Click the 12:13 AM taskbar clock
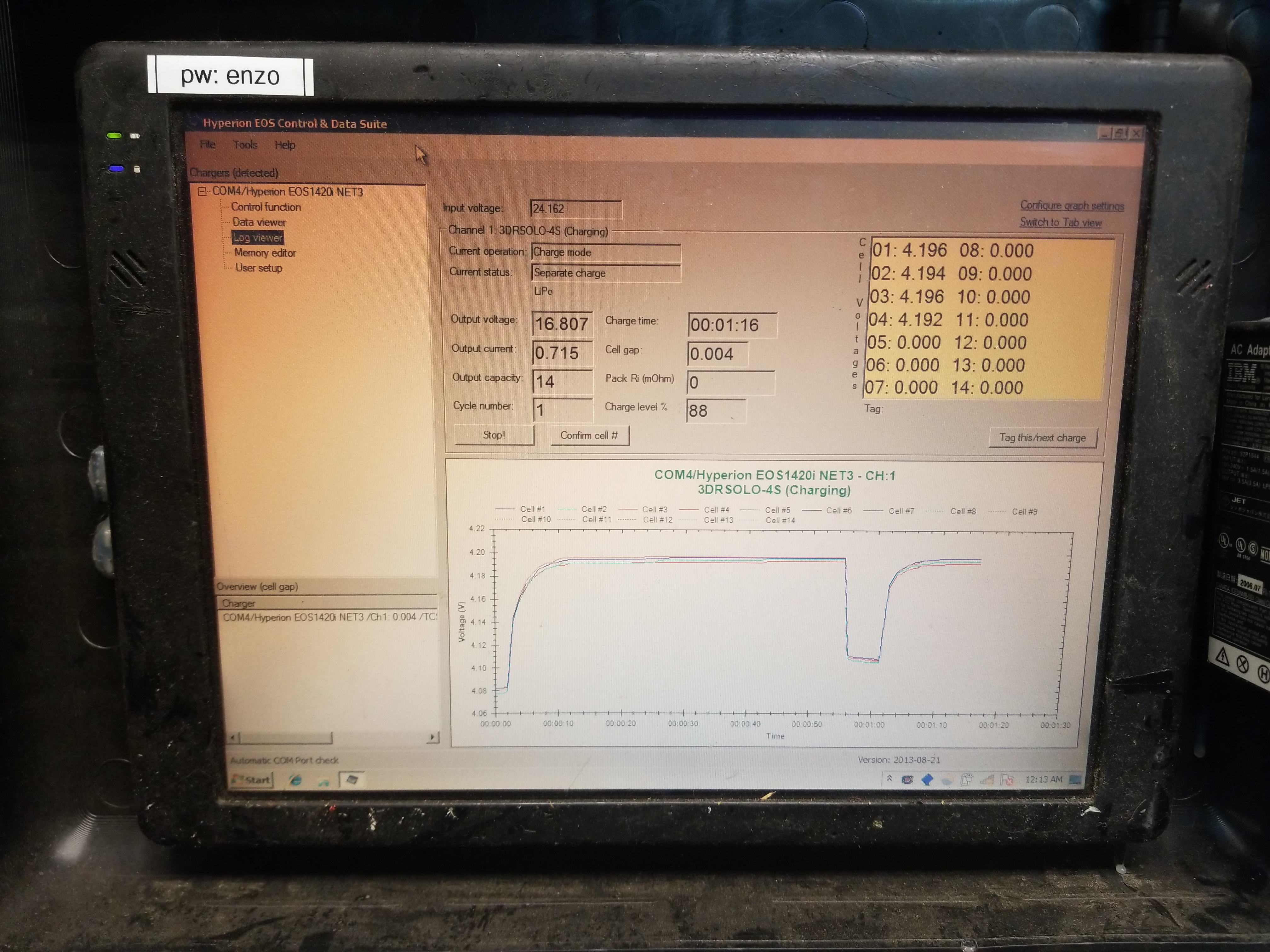The height and width of the screenshot is (952, 1270). point(1044,779)
